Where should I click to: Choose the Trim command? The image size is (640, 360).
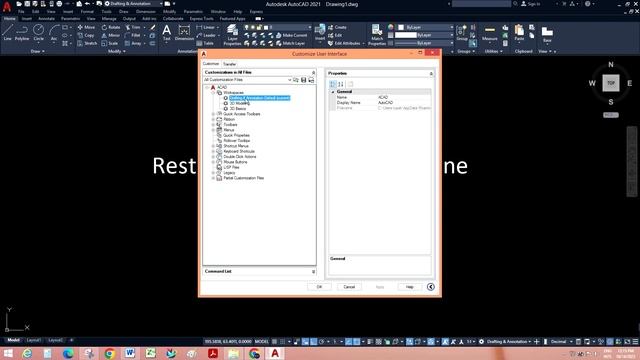tap(133, 27)
